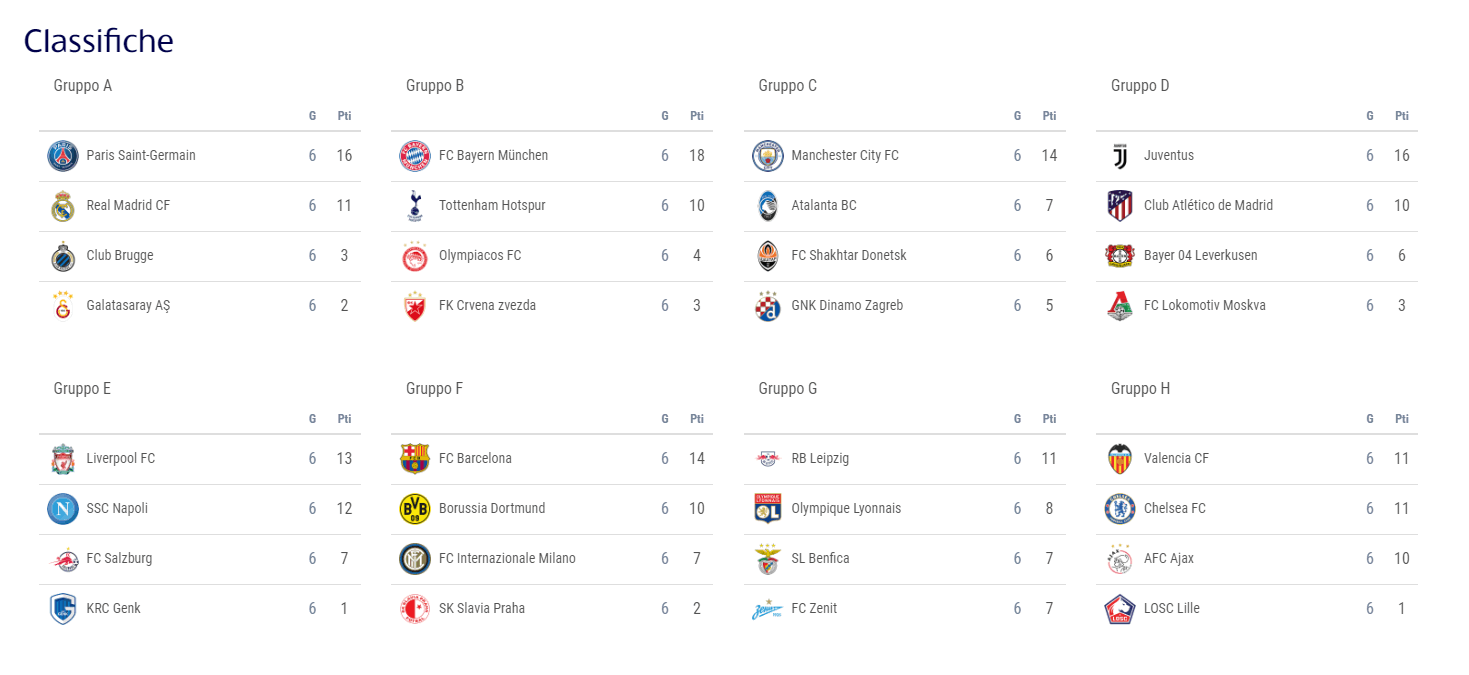The height and width of the screenshot is (675, 1469).
Task: Click the Gruppo G heading
Action: point(788,389)
